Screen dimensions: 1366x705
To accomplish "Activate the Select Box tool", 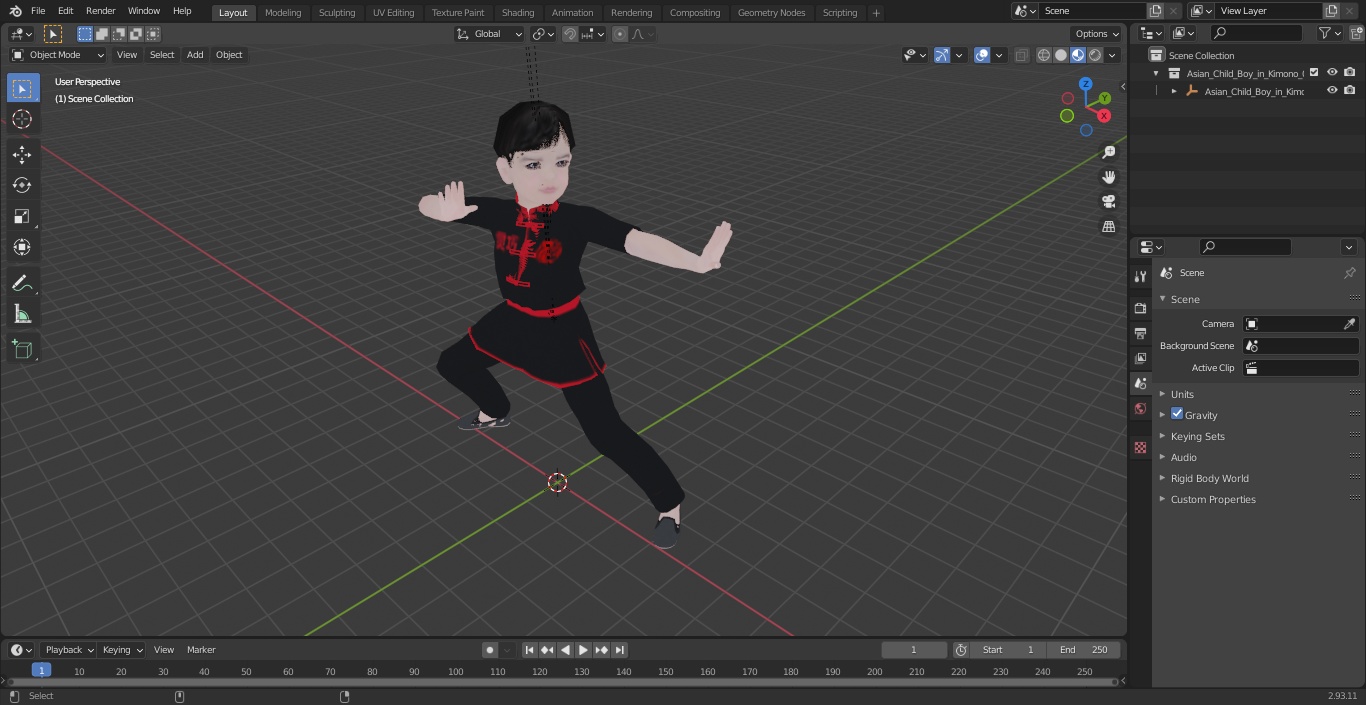I will (x=22, y=88).
